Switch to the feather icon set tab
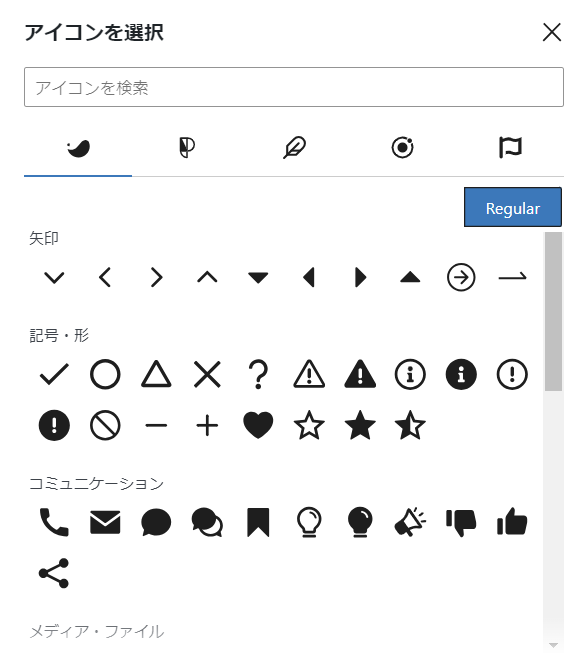Viewport: 577px width, 653px height. tap(294, 147)
